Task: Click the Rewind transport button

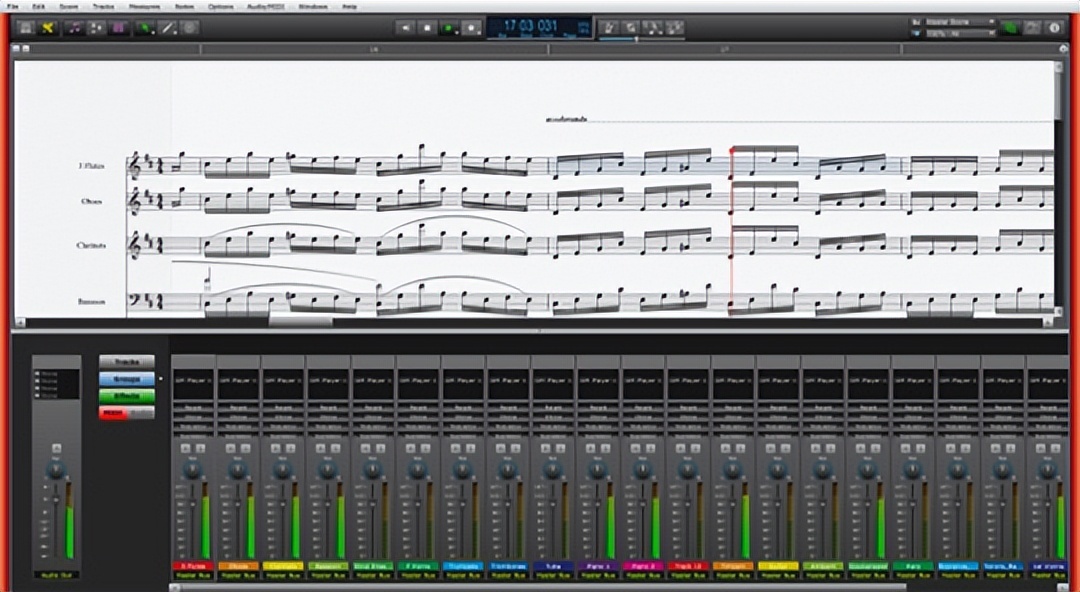Action: [x=405, y=28]
